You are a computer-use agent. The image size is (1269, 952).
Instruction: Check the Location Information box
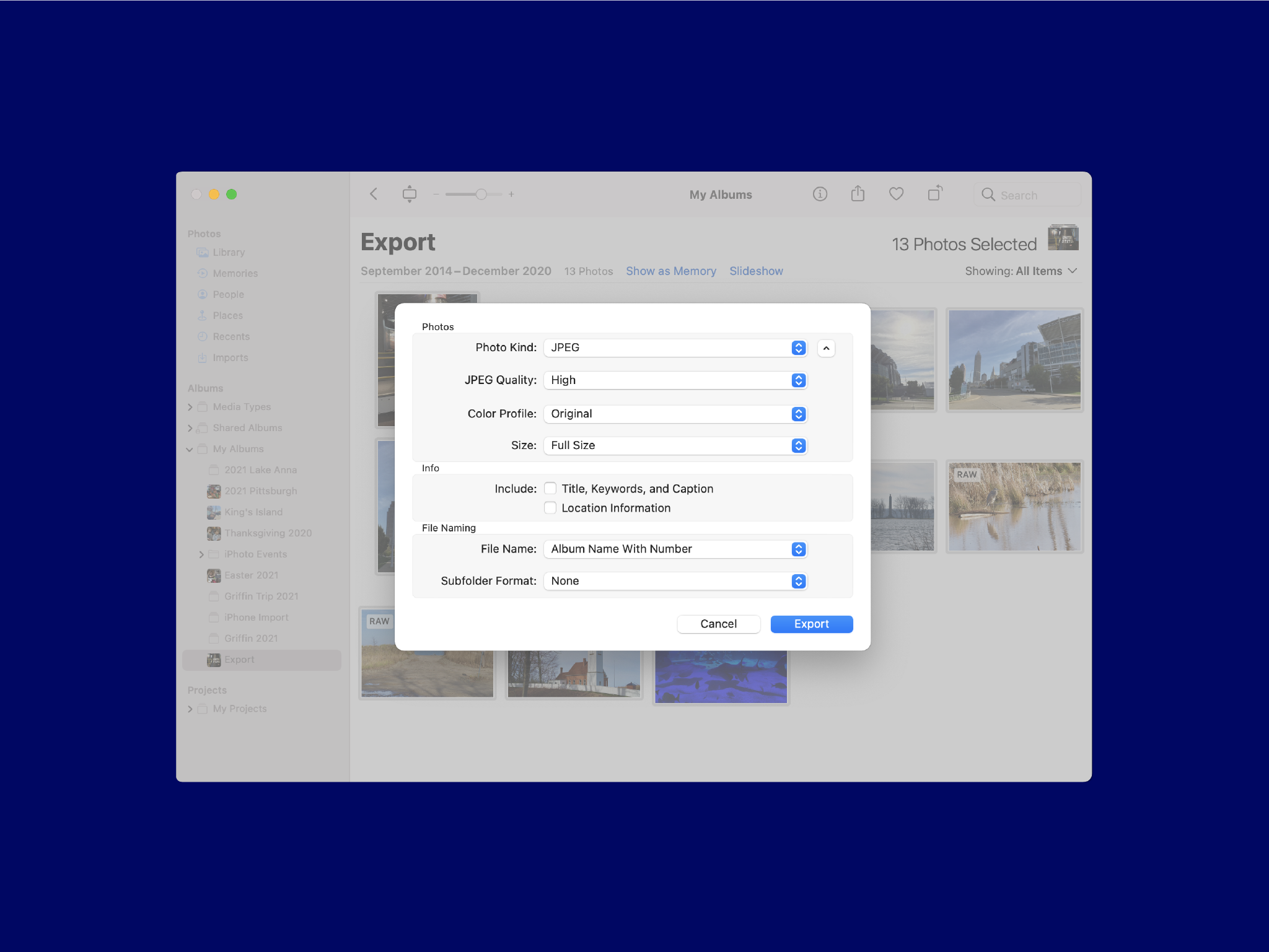[550, 508]
